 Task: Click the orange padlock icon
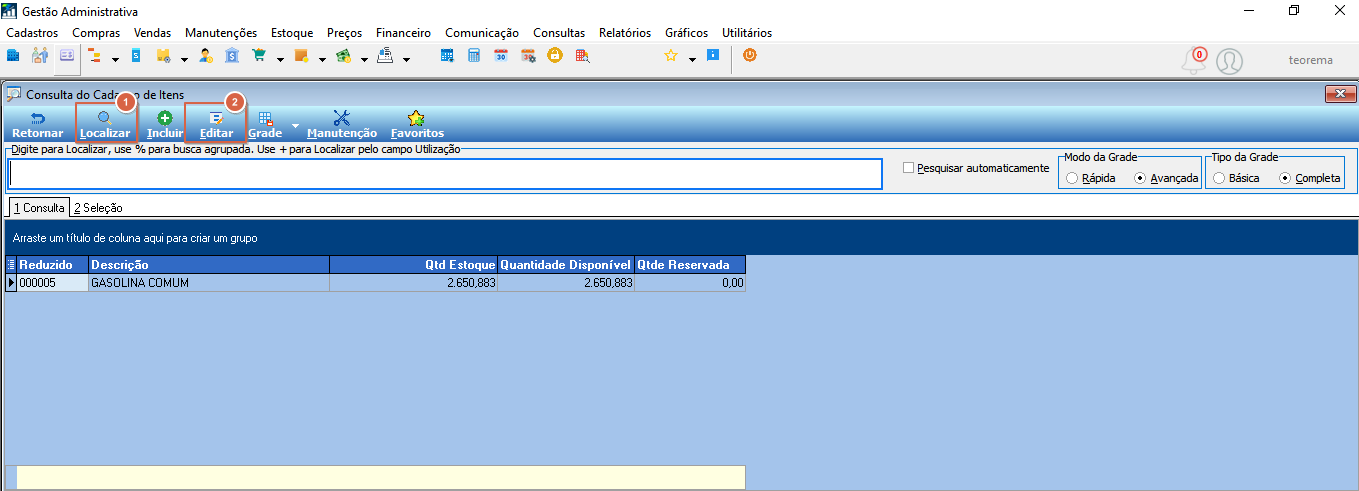(x=553, y=56)
